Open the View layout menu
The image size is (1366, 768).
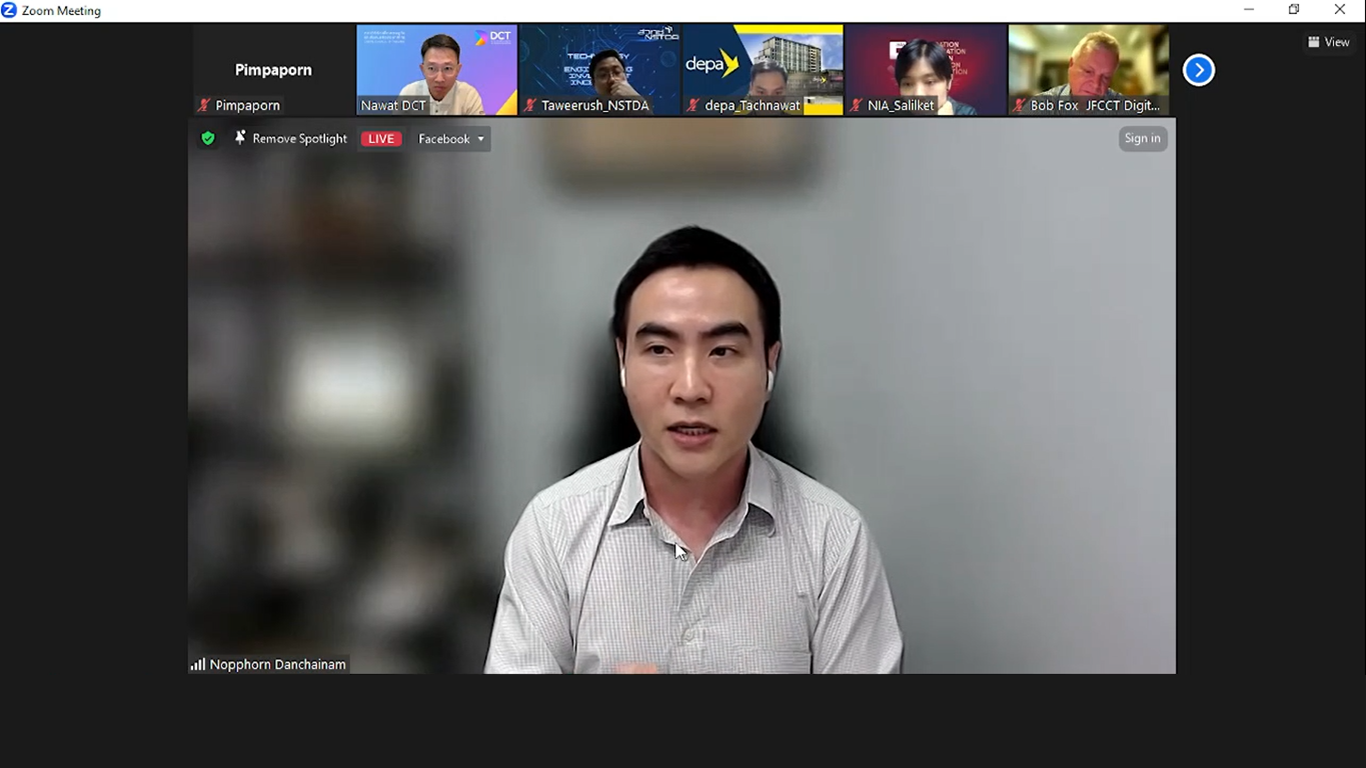(1328, 42)
